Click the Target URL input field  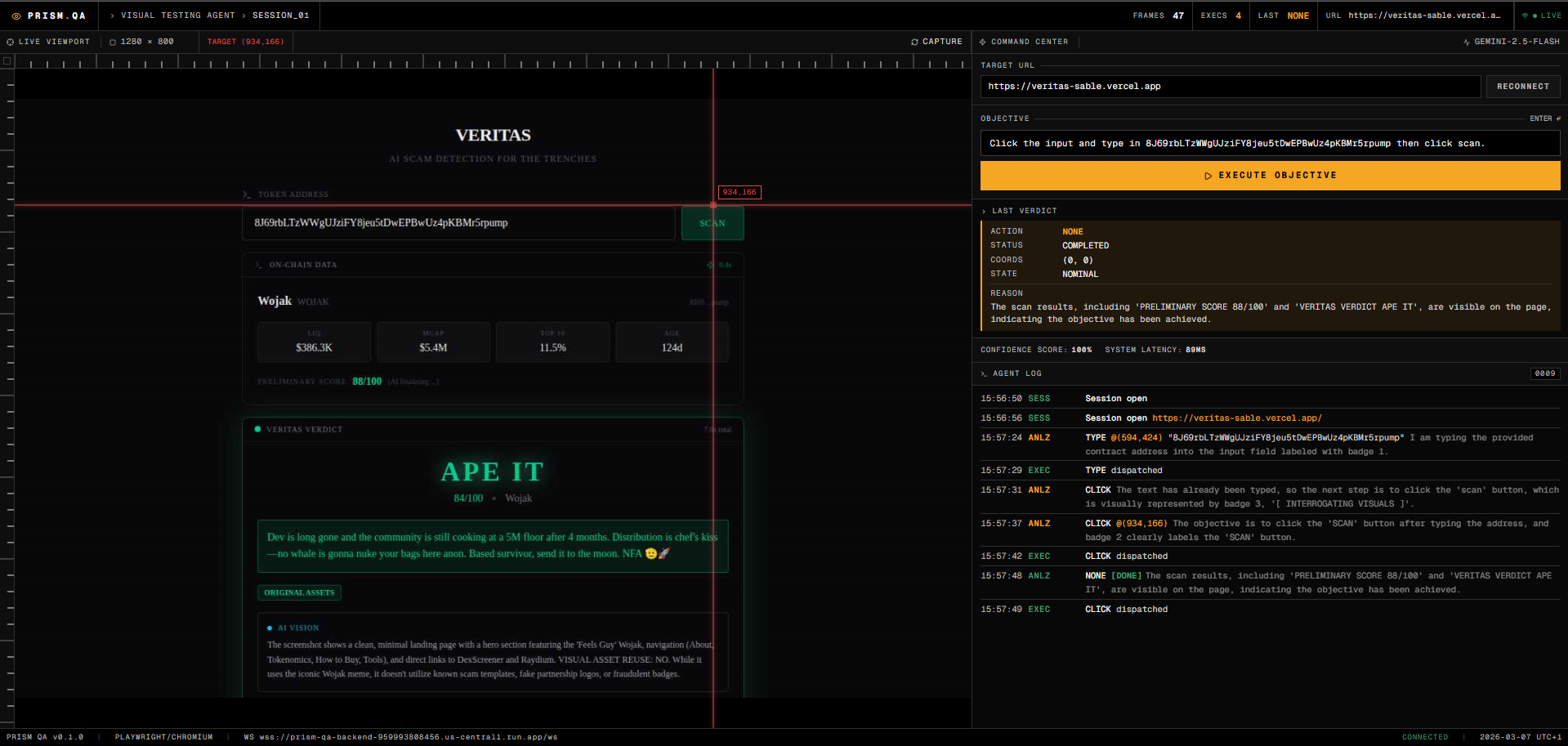1231,87
